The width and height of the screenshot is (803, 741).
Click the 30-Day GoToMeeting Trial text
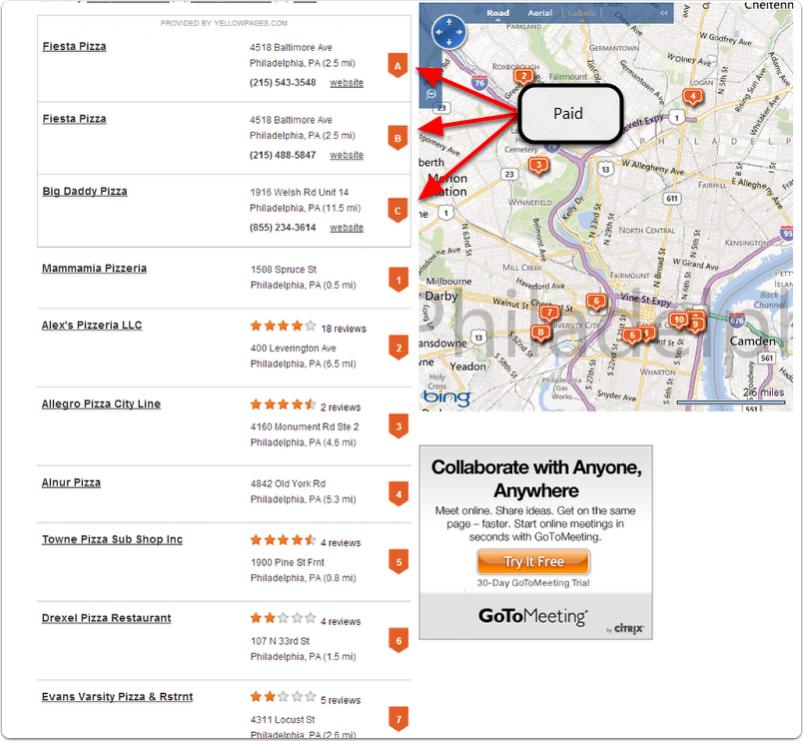click(x=533, y=583)
